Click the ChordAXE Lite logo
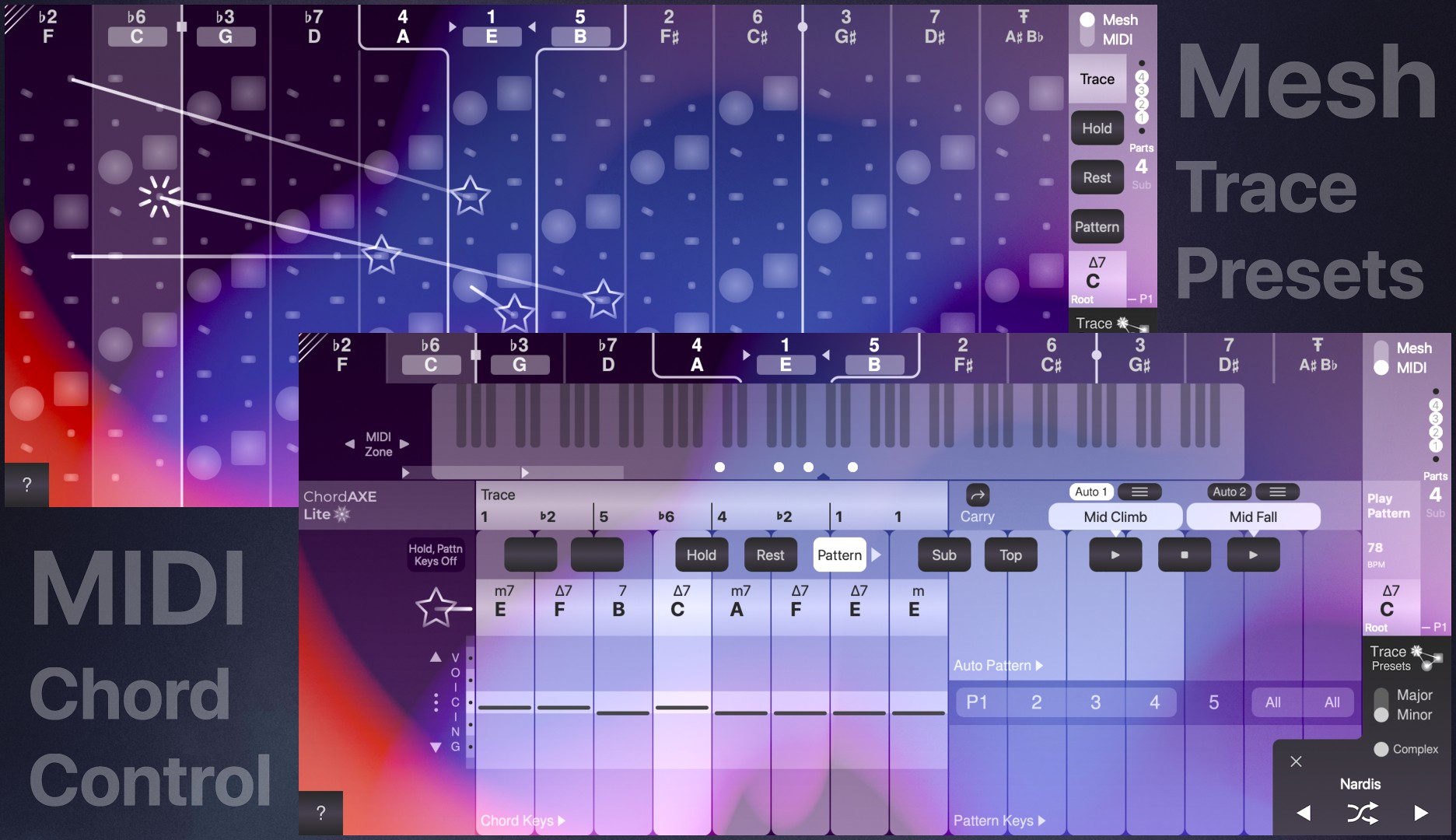Image resolution: width=1456 pixels, height=840 pixels. (x=340, y=505)
